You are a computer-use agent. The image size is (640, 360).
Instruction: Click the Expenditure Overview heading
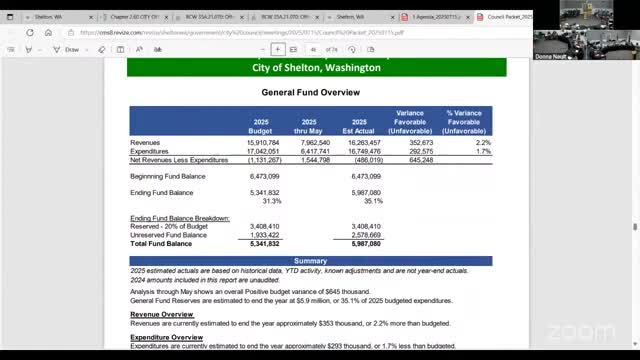[x=167, y=338]
